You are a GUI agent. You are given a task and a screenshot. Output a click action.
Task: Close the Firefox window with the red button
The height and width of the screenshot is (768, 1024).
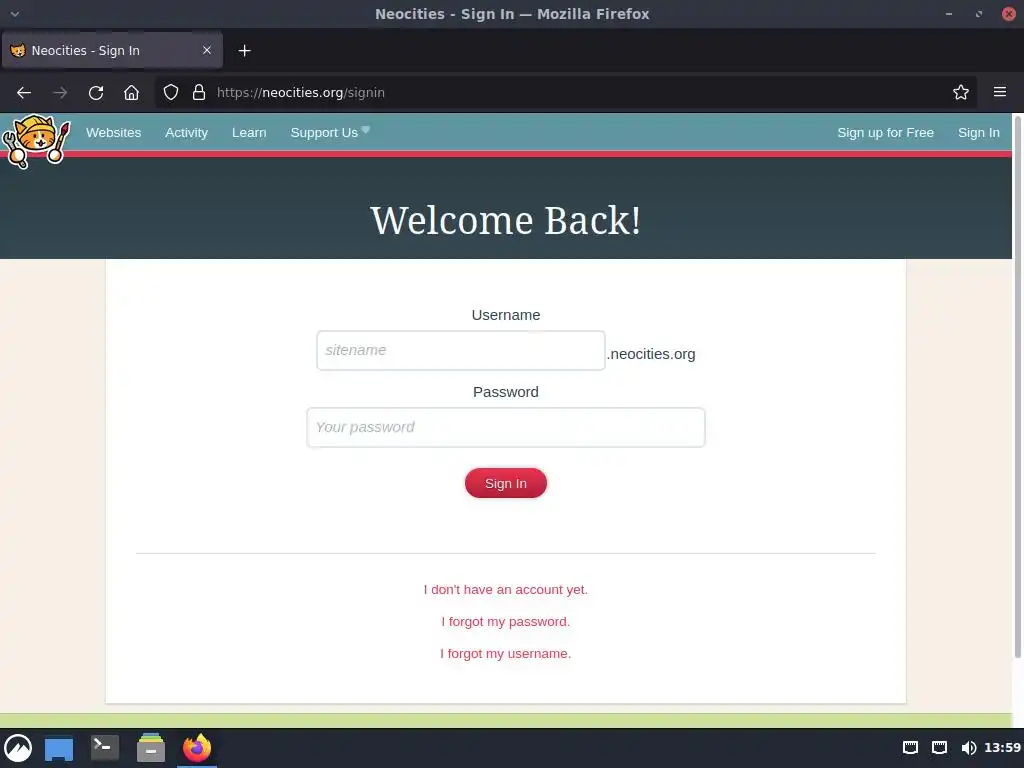[x=1008, y=14]
